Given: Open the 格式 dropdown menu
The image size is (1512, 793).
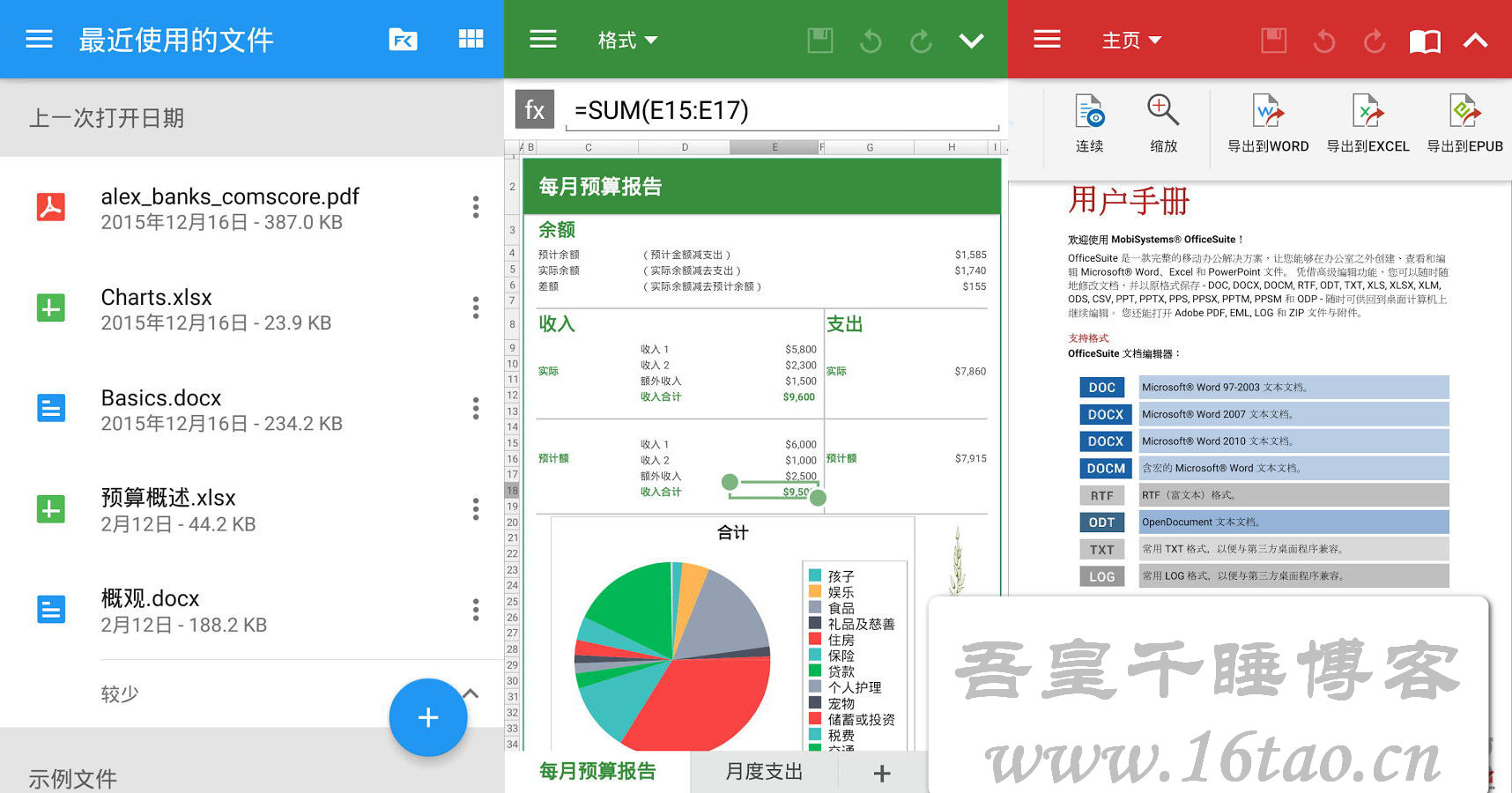Looking at the screenshot, I should tap(627, 41).
